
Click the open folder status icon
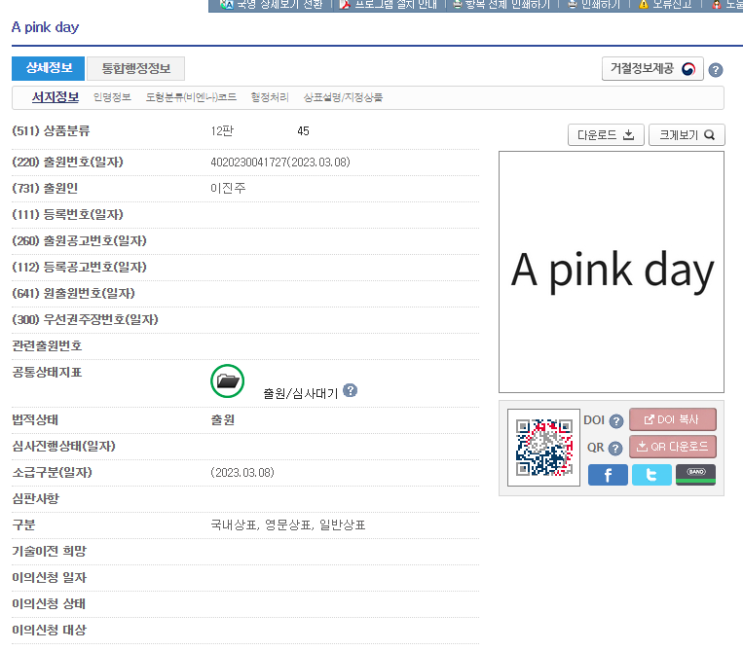click(x=227, y=381)
